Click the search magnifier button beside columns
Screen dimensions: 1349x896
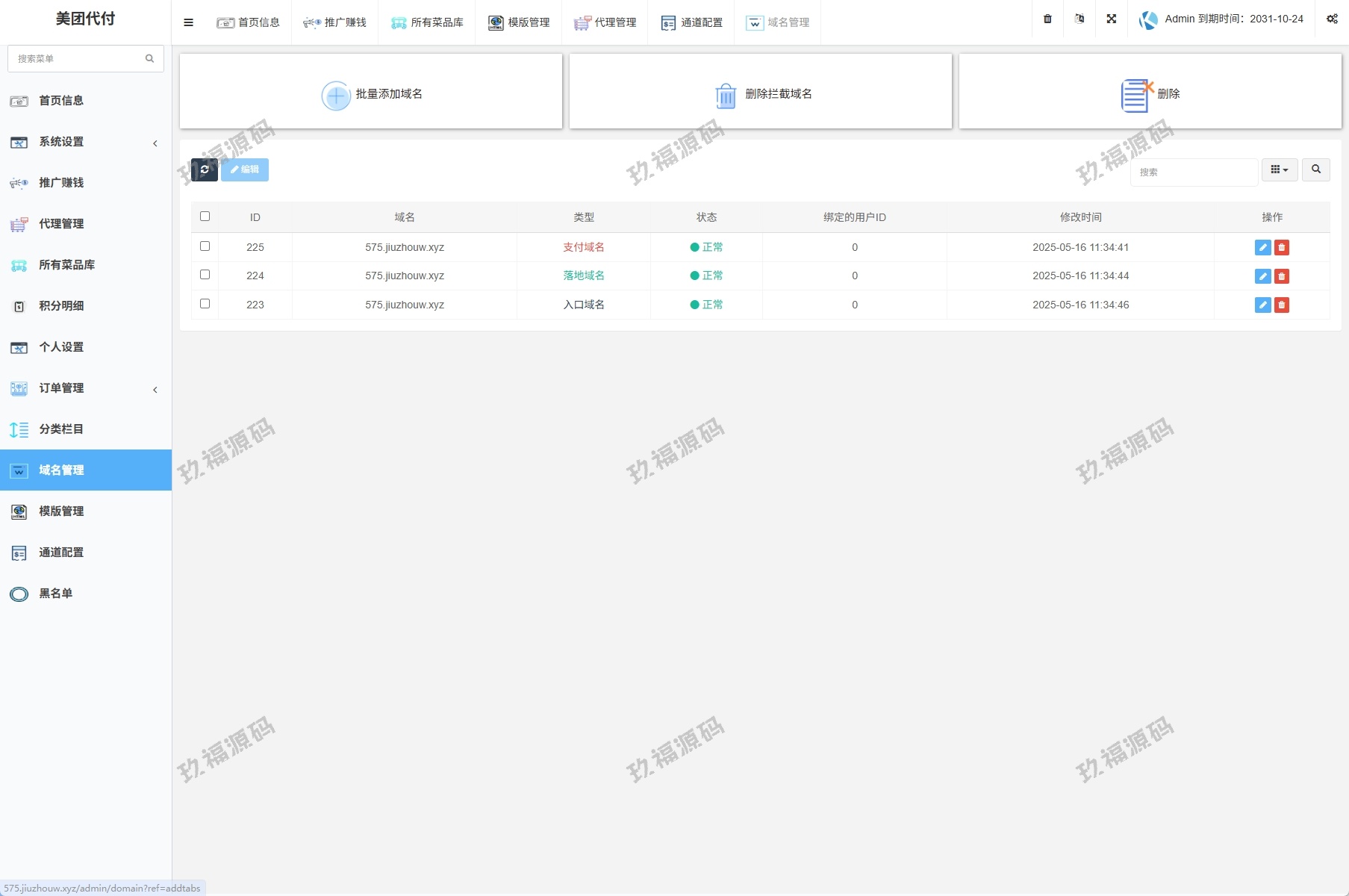(1315, 169)
